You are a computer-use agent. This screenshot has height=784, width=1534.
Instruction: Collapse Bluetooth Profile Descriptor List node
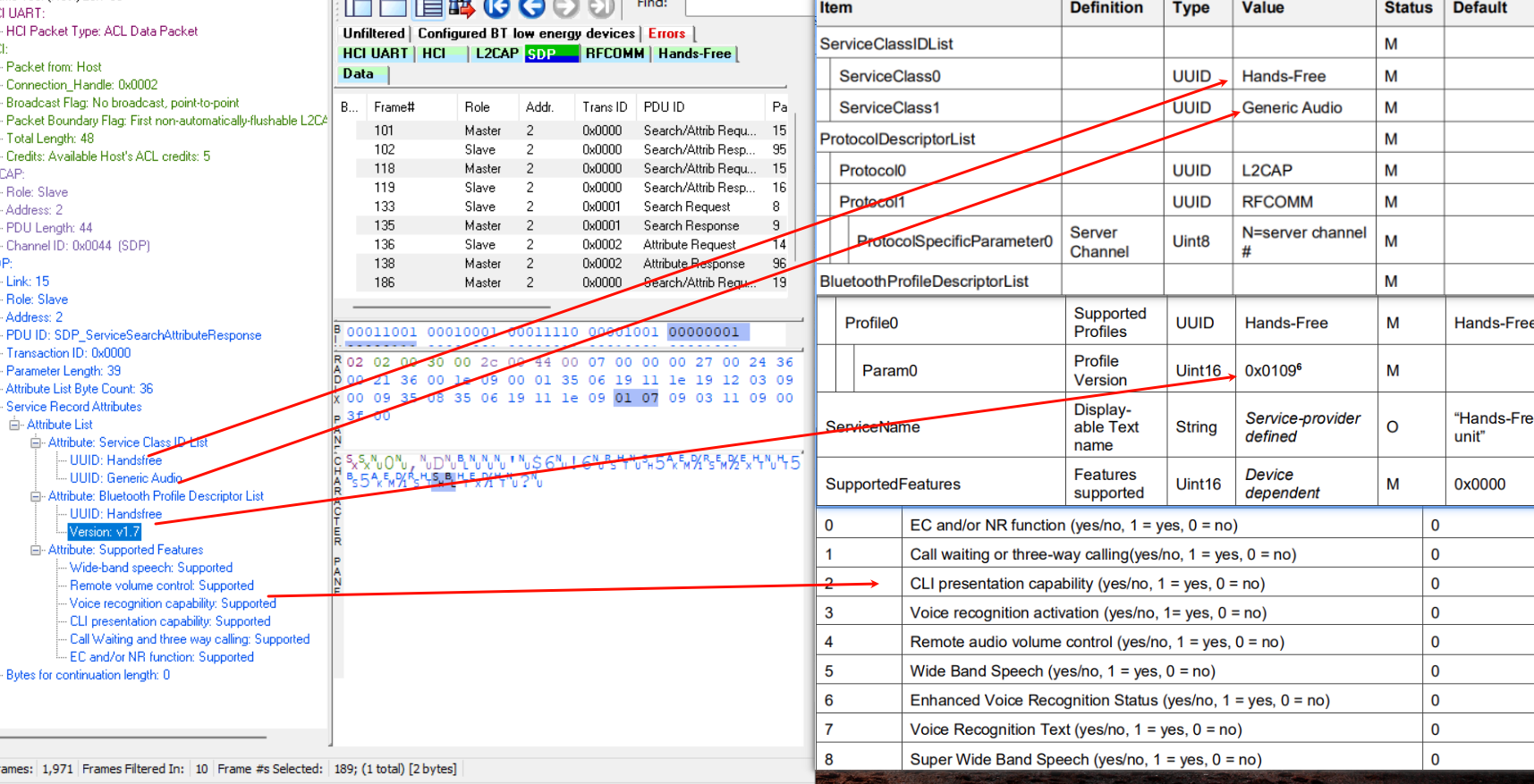(37, 496)
